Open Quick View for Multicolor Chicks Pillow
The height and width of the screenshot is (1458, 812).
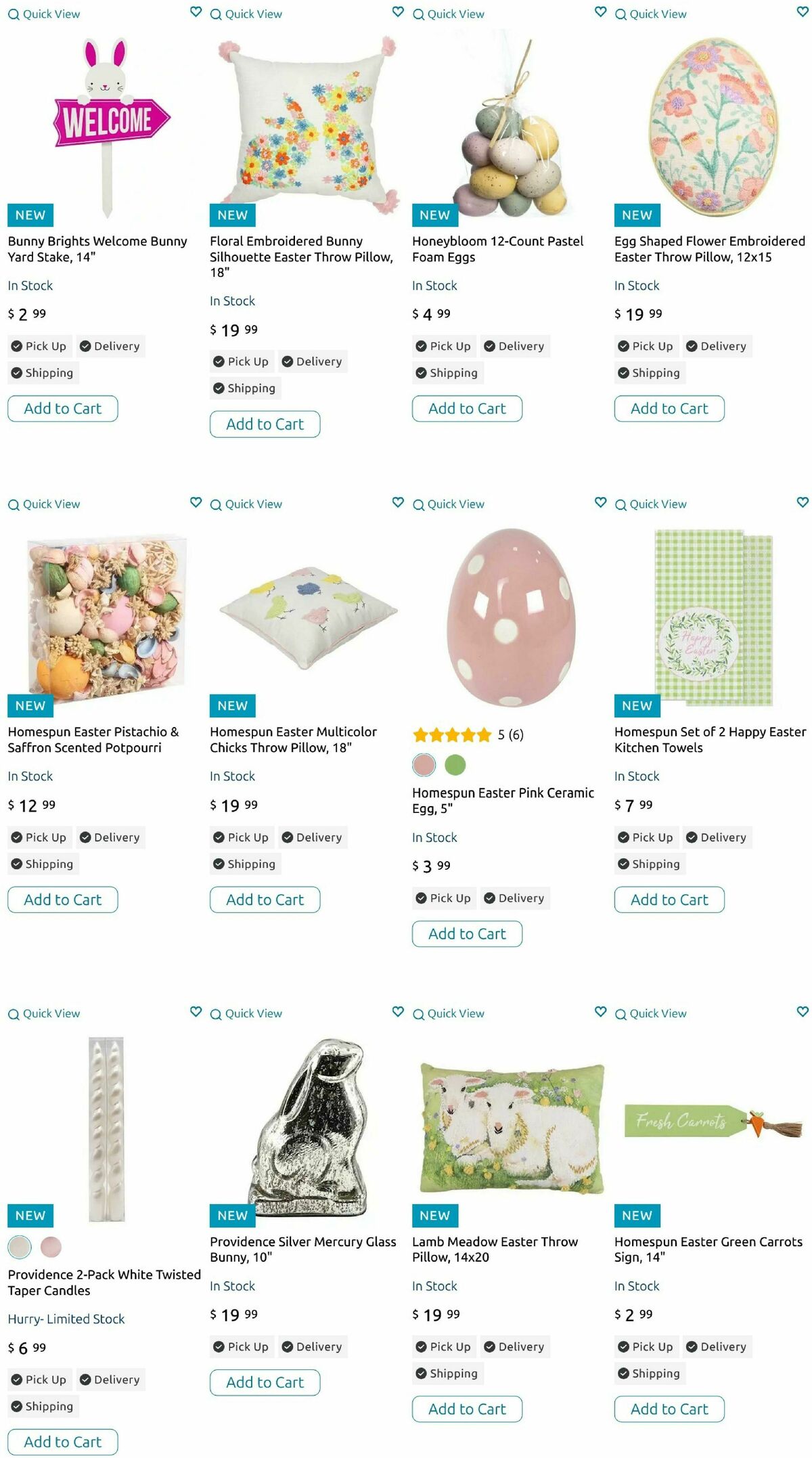pyautogui.click(x=246, y=504)
